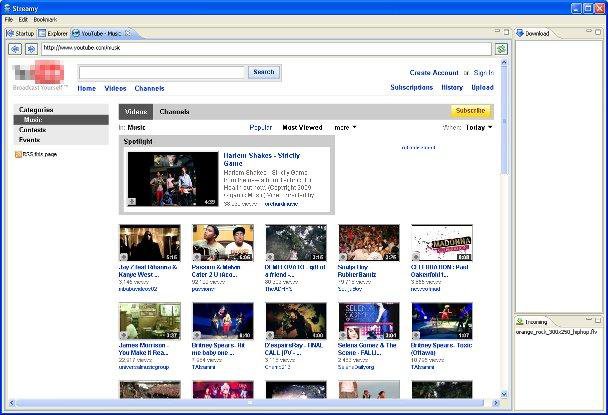Maximize the Download panel
608x415 pixels.
pos(598,32)
